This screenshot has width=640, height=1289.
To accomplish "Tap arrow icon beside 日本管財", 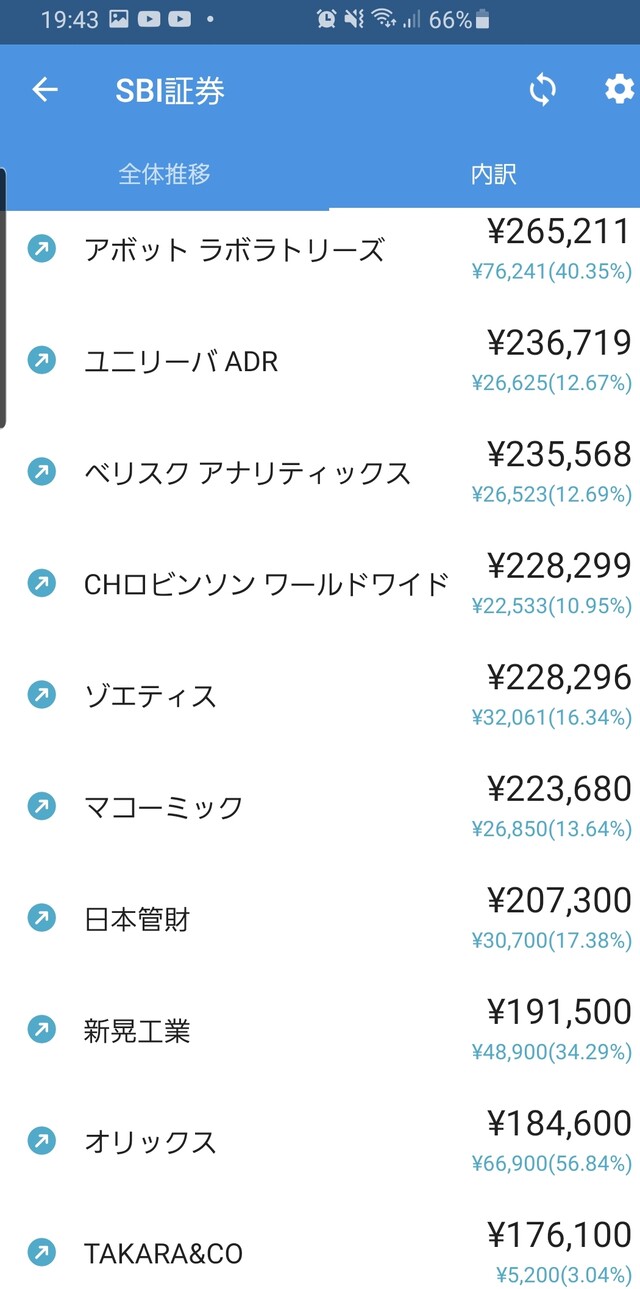I will (x=41, y=917).
